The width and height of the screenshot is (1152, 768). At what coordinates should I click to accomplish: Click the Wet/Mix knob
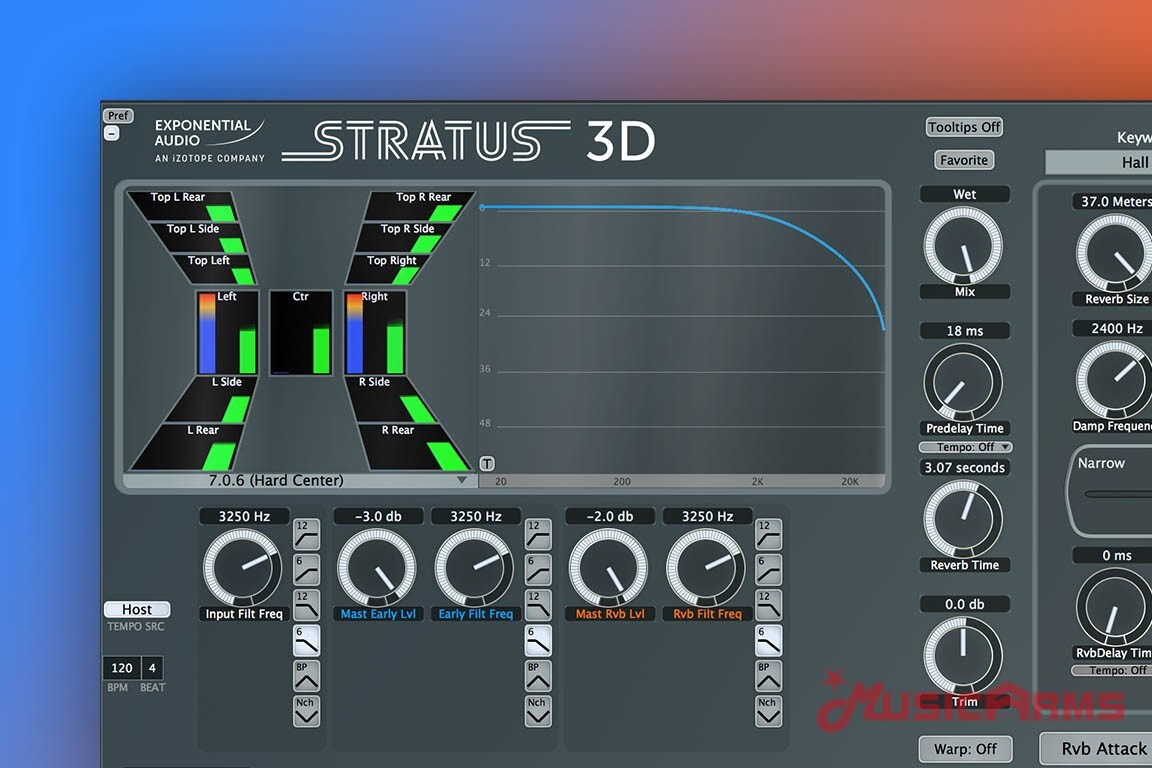point(962,245)
